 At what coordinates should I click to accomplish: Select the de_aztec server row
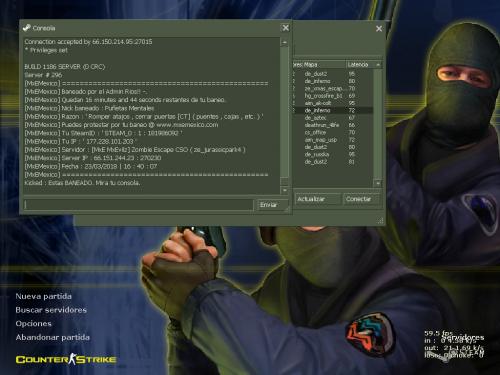[x=333, y=118]
